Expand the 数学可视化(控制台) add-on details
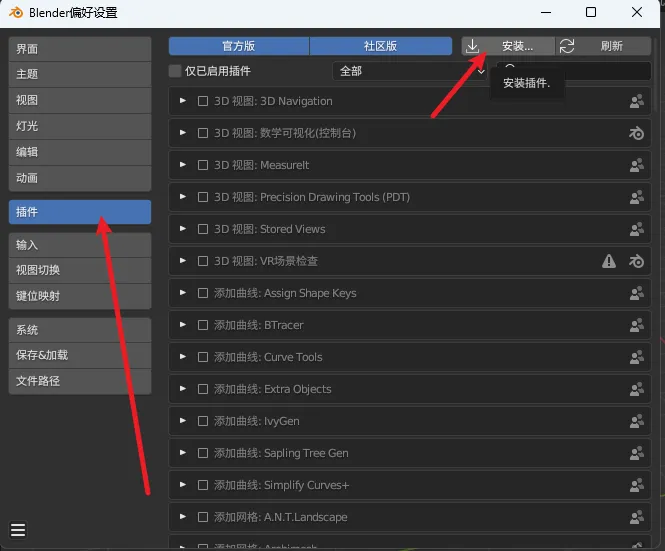The width and height of the screenshot is (665, 551). (x=183, y=133)
